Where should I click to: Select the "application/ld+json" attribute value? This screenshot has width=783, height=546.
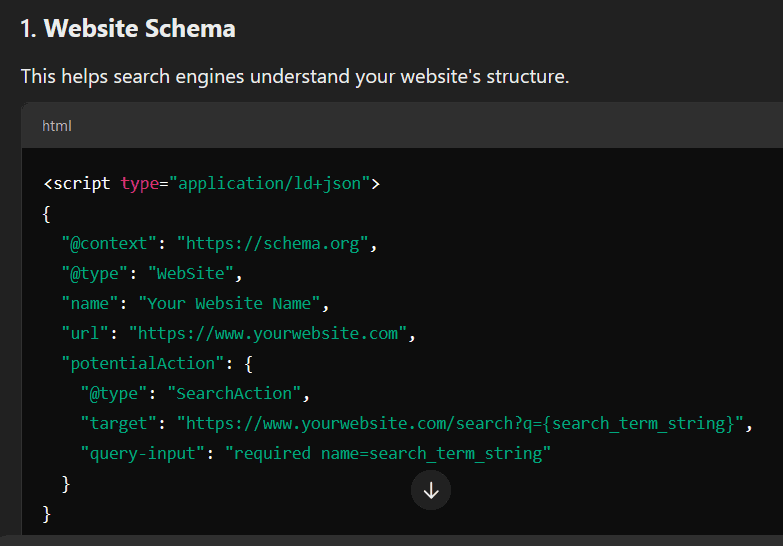tap(270, 183)
